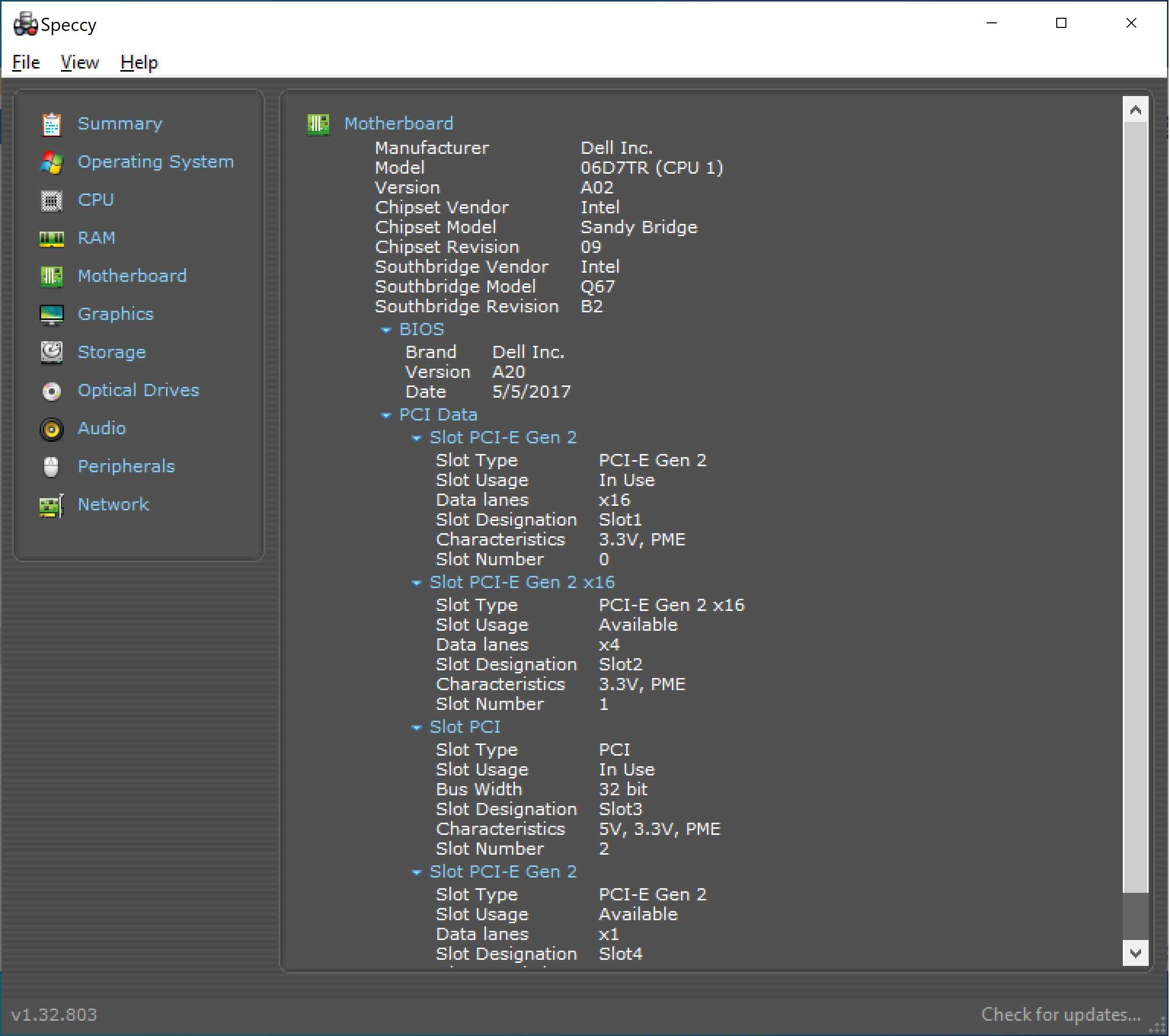Open the Audio section
This screenshot has width=1170, height=1036.
click(x=102, y=428)
